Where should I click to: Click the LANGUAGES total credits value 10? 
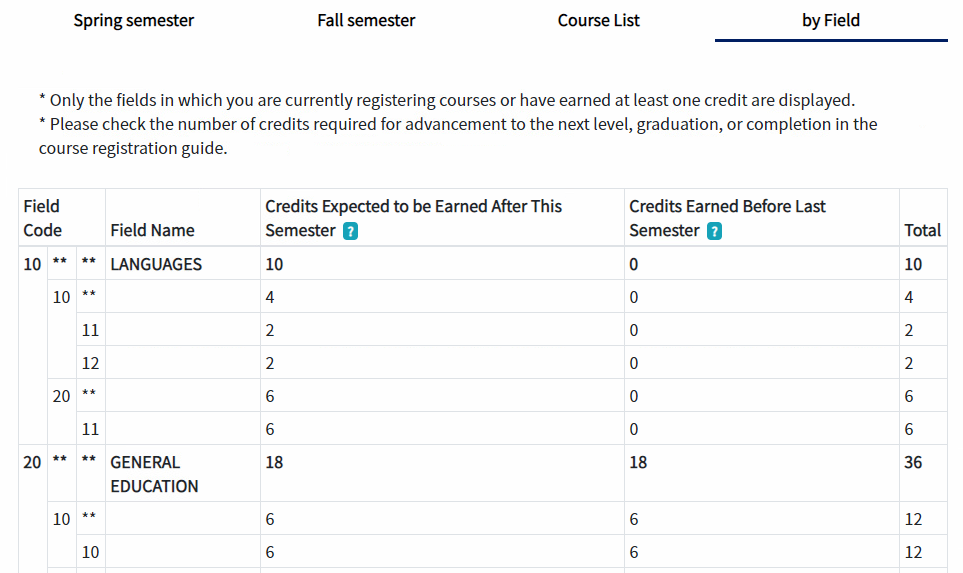pos(913,264)
